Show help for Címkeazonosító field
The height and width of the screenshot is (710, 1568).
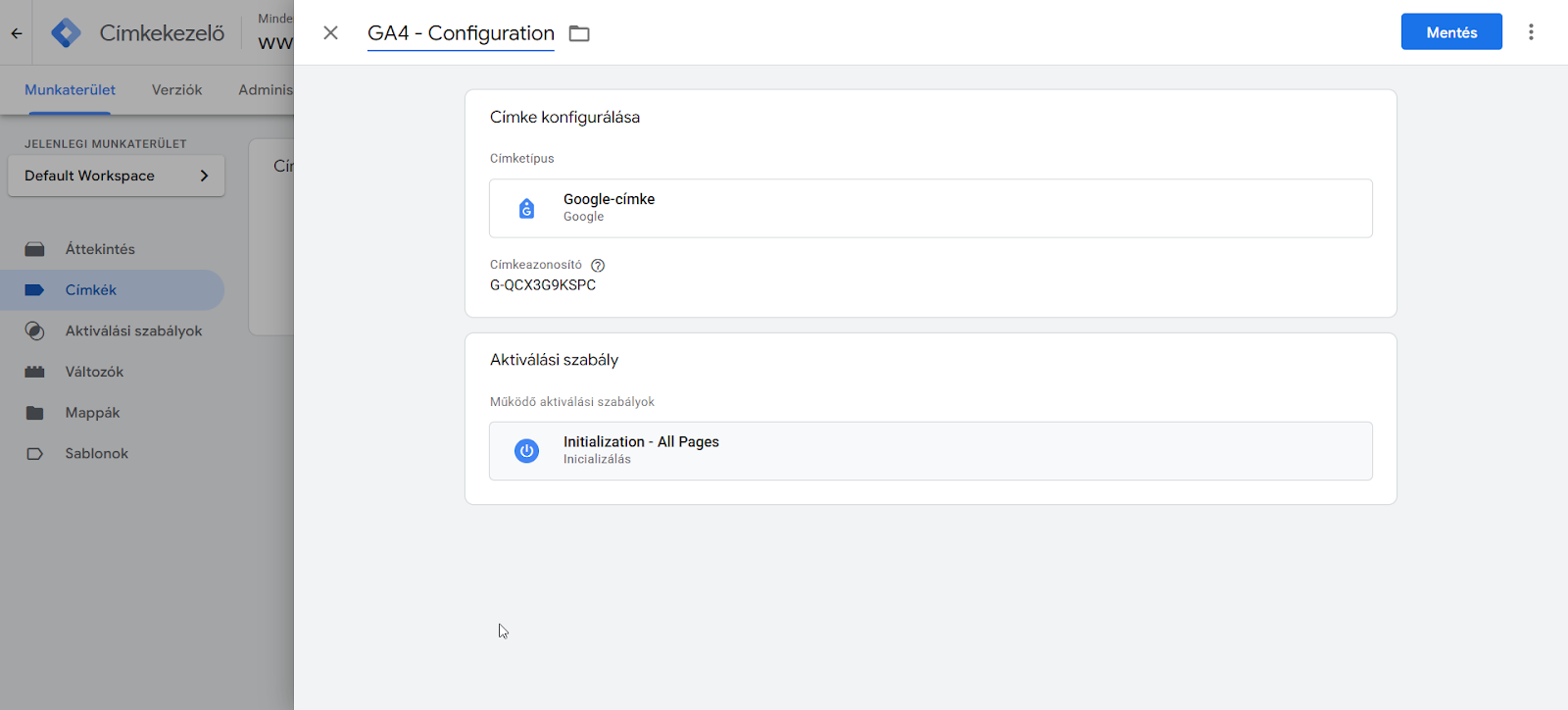[x=598, y=265]
